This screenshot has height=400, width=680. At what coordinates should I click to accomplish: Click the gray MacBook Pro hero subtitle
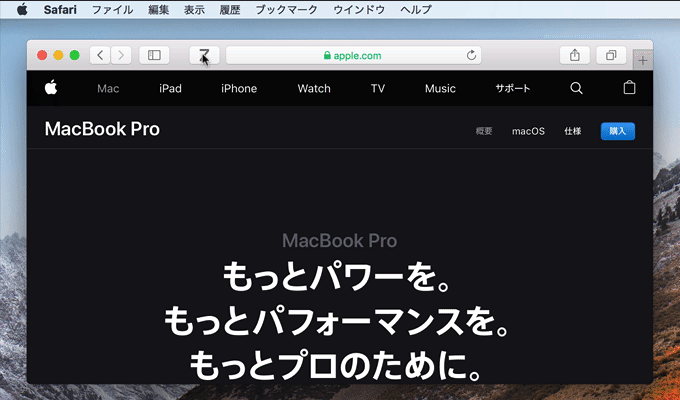tap(340, 241)
